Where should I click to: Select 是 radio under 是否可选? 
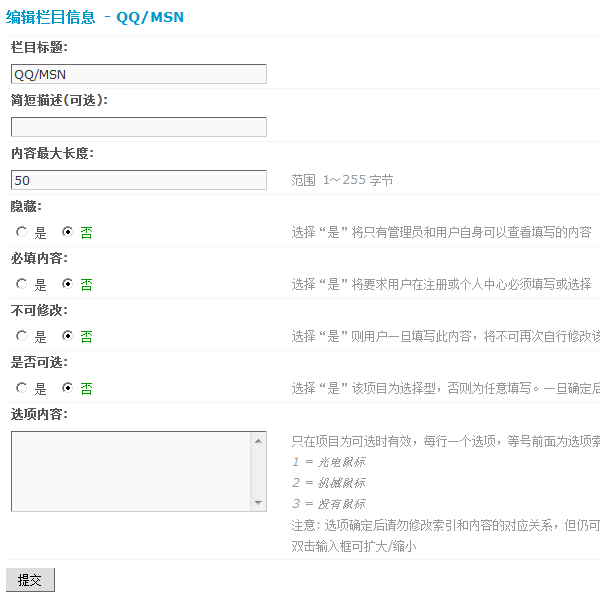[x=21, y=388]
